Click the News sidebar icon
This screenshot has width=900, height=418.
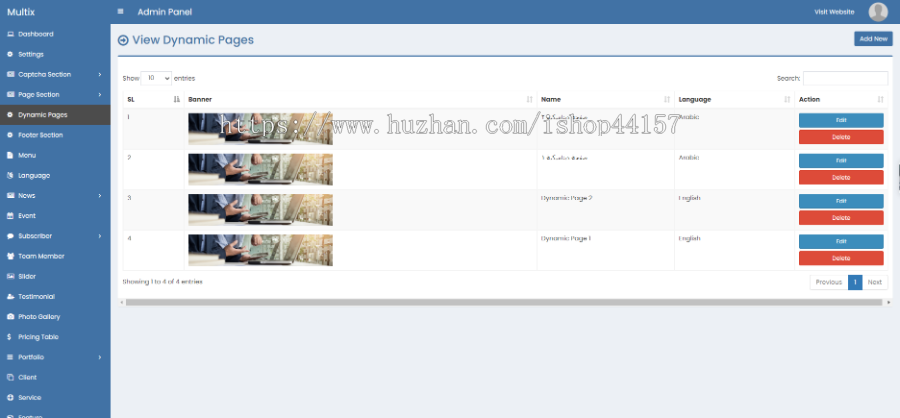(x=10, y=195)
